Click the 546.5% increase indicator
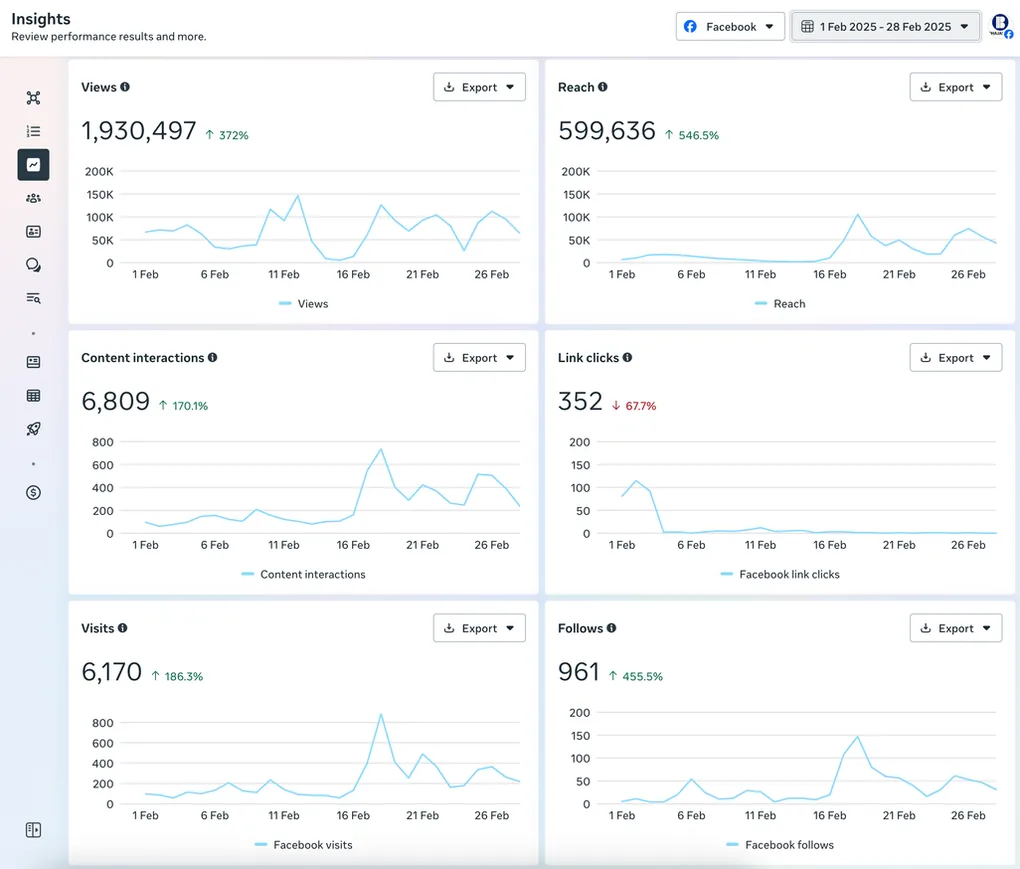Screen dimensions: 1020x869 click(691, 135)
